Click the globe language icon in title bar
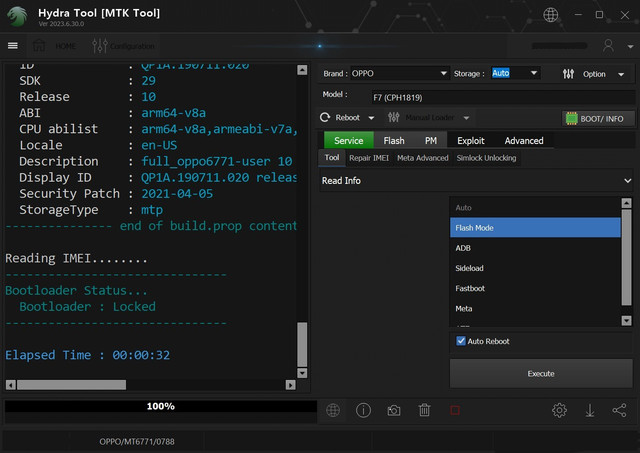The image size is (640, 453). pyautogui.click(x=550, y=15)
